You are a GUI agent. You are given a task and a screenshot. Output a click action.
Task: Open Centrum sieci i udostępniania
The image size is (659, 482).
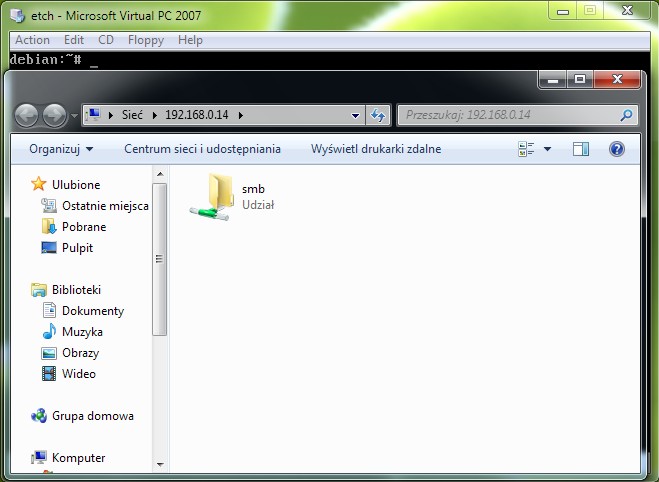[x=202, y=149]
